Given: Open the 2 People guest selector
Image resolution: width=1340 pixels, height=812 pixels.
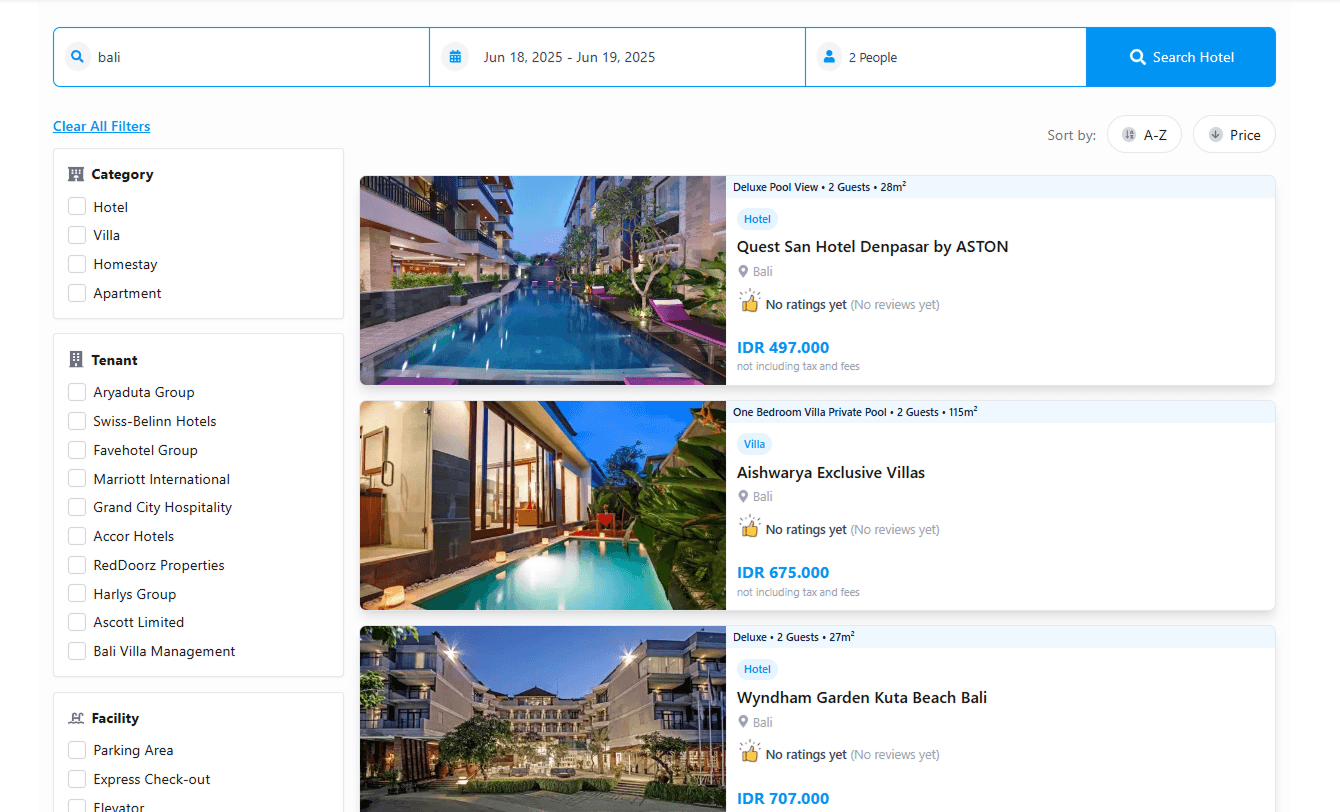Looking at the screenshot, I should [x=873, y=57].
